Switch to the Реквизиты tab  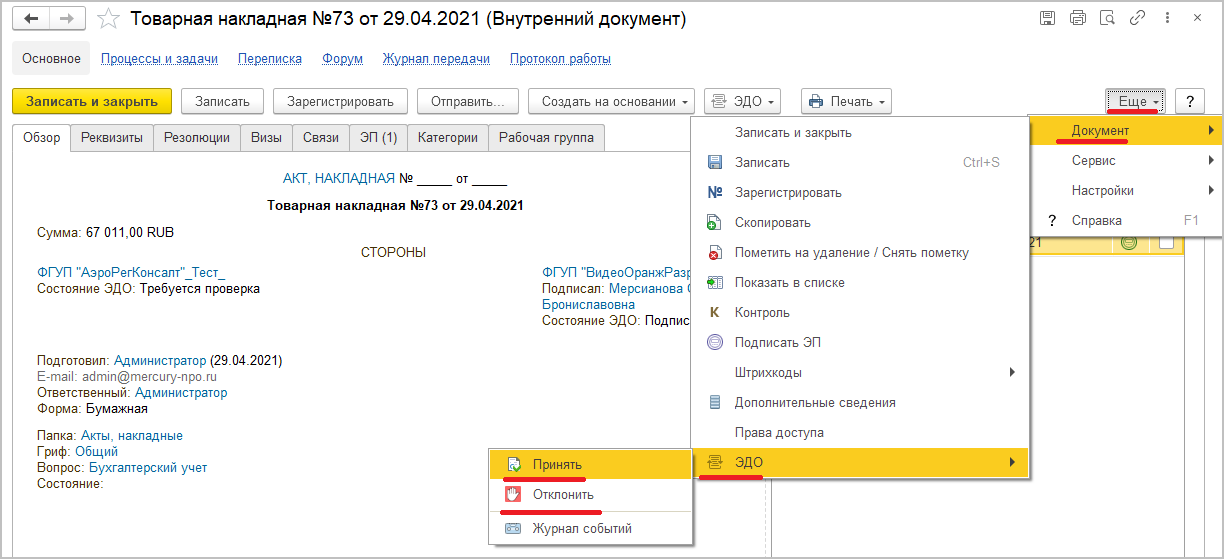[x=112, y=138]
